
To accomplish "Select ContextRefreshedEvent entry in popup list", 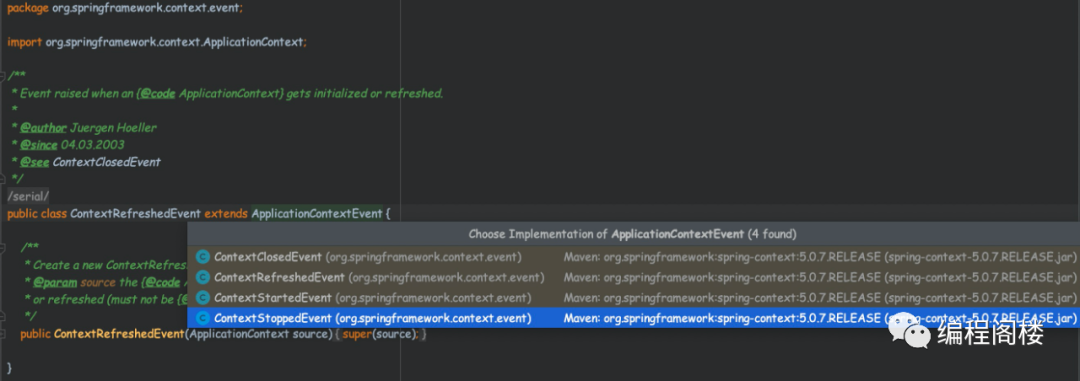I will [634, 278].
